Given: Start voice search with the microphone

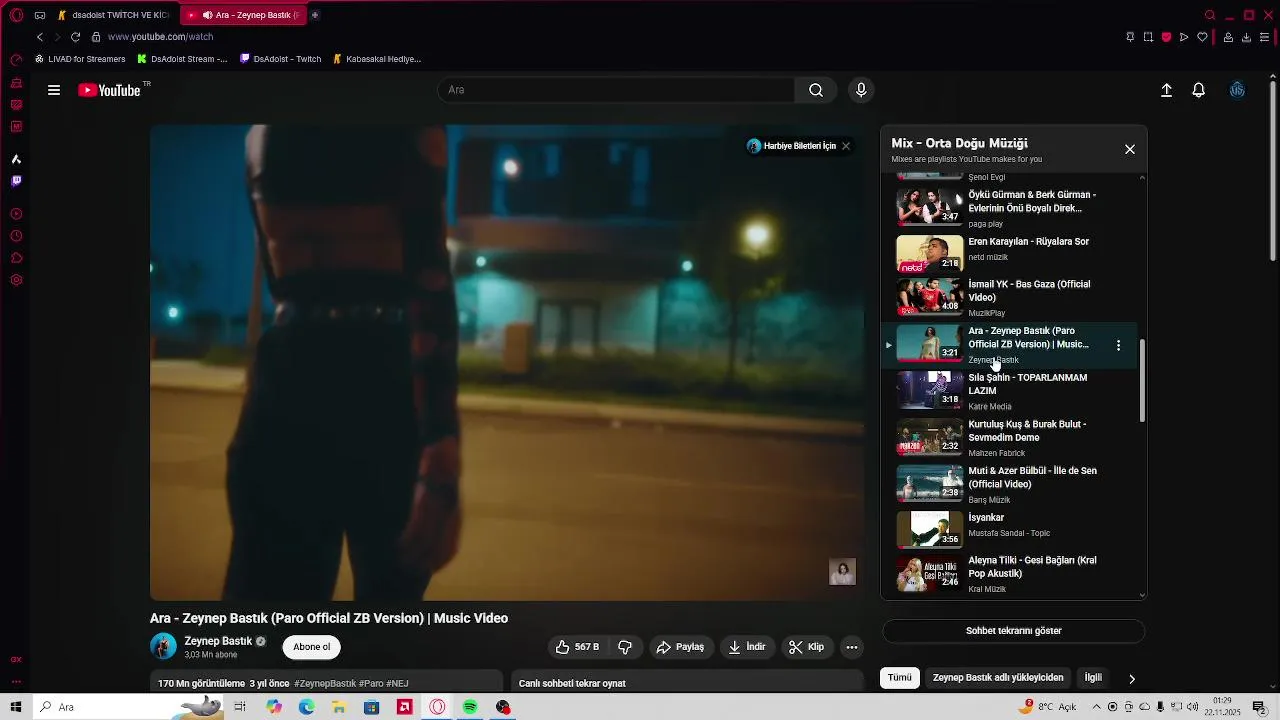Looking at the screenshot, I should [861, 90].
